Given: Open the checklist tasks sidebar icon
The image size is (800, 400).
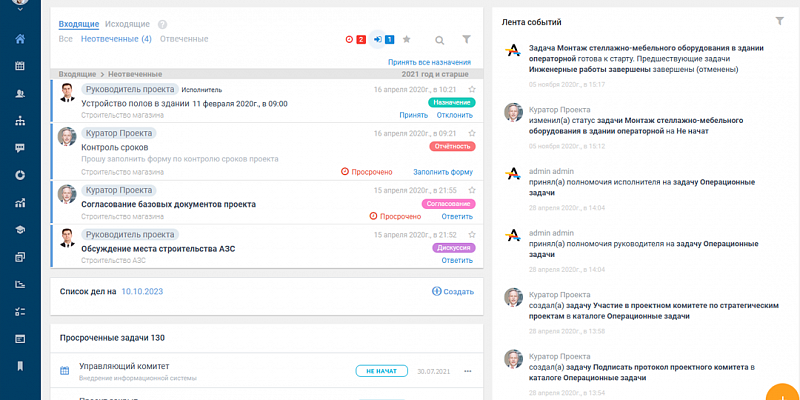Looking at the screenshot, I should (x=20, y=311).
